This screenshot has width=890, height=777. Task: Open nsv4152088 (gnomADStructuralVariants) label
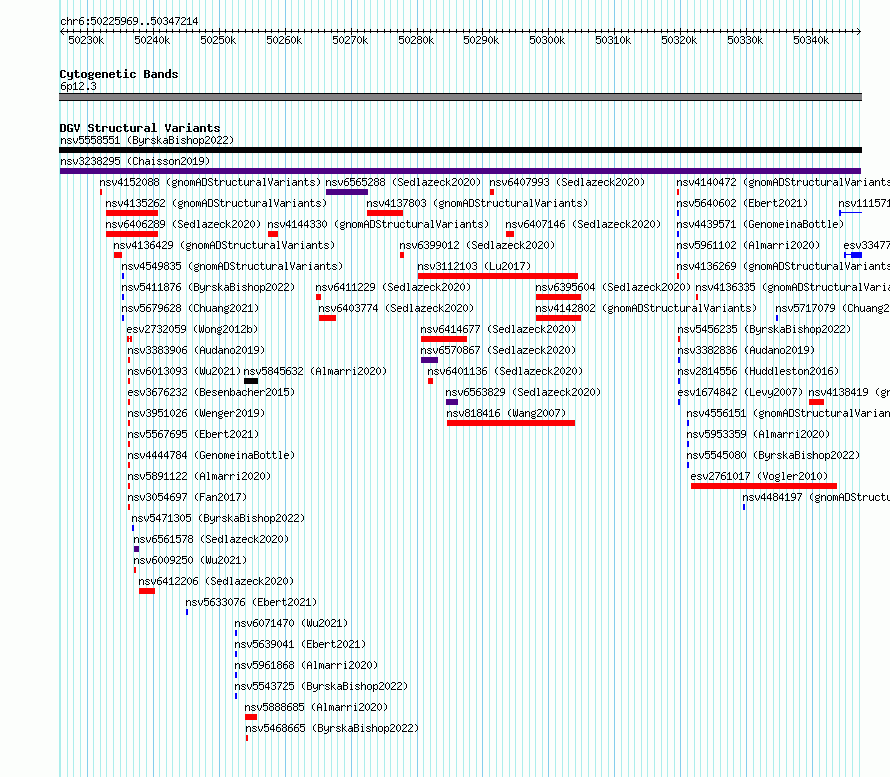coord(210,182)
